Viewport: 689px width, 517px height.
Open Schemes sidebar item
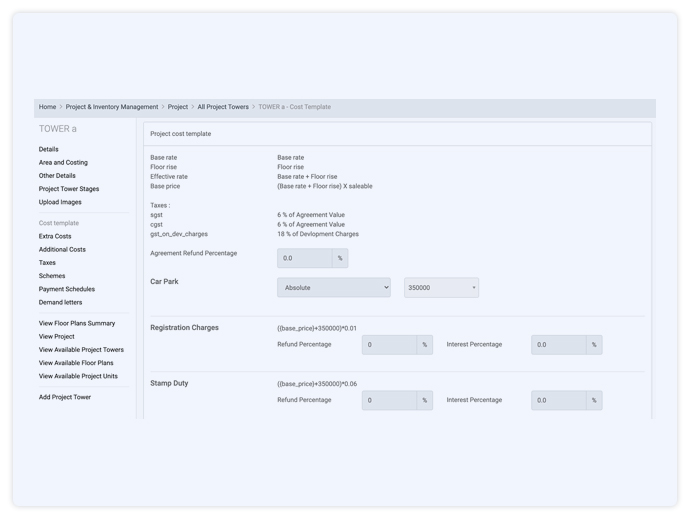(52, 276)
